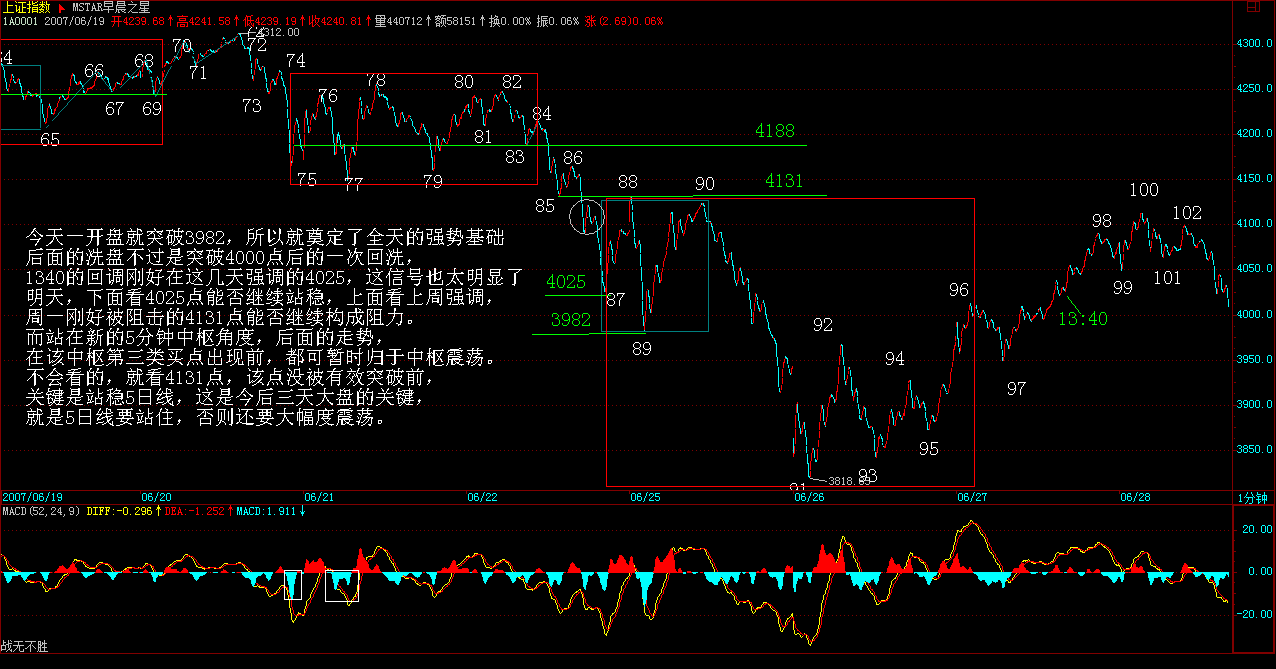Click the 06/22 date on time axis

click(x=482, y=497)
